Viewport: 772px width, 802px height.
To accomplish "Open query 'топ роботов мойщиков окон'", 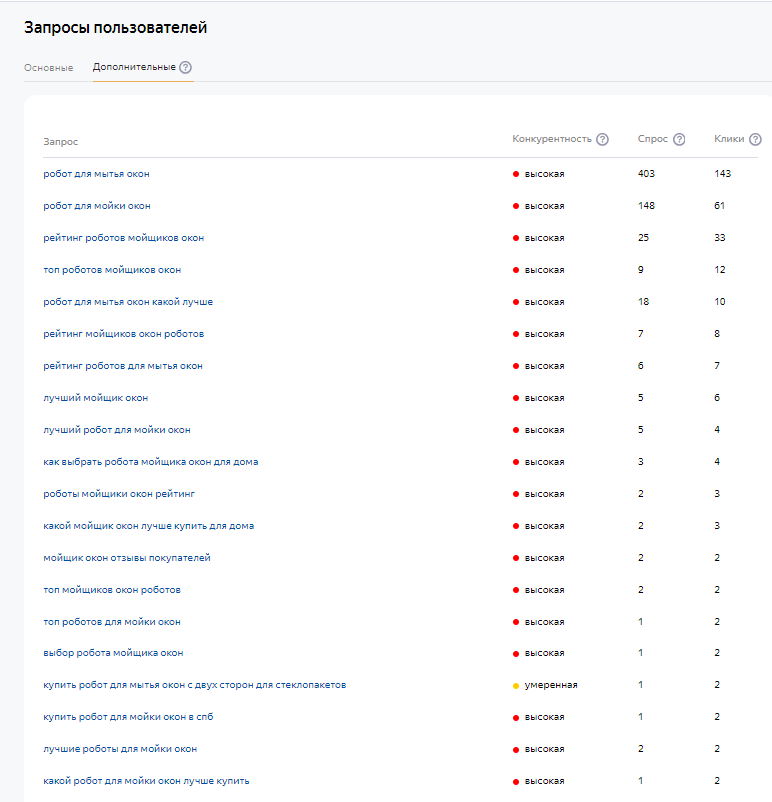I will 112,270.
